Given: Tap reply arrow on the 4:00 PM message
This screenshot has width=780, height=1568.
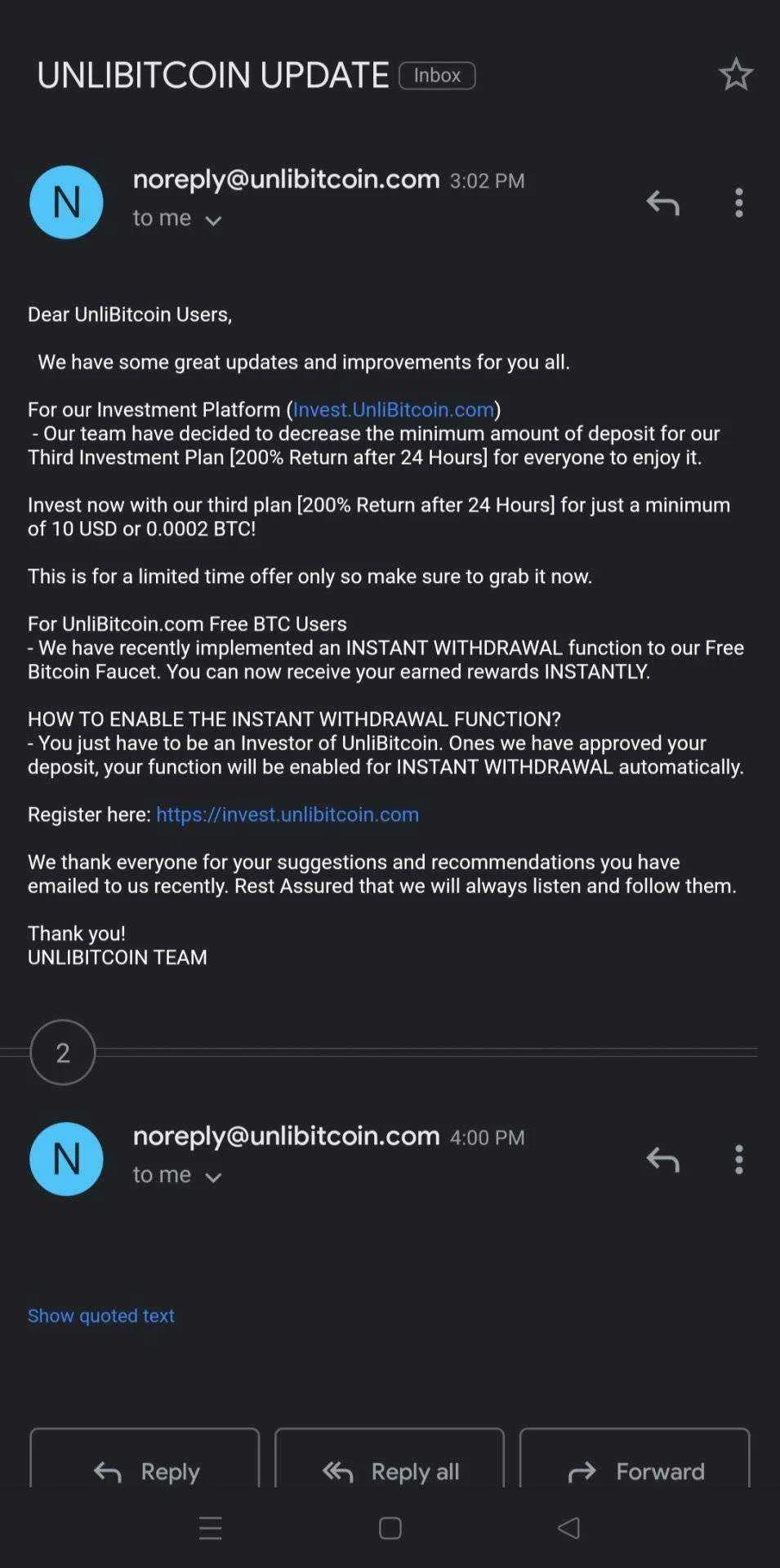Looking at the screenshot, I should 662,1159.
